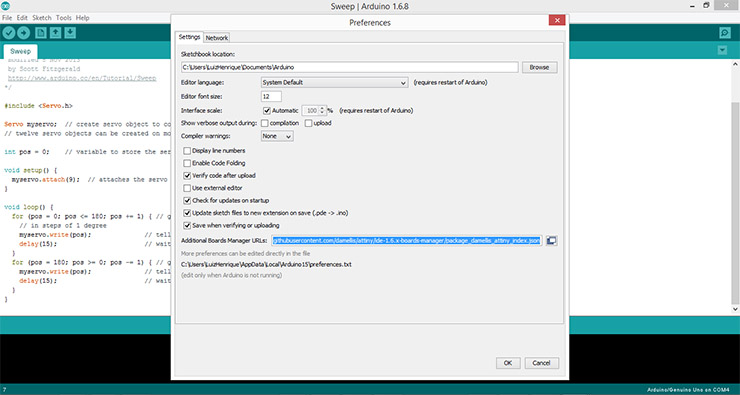Enable Display line numbers

tap(187, 151)
